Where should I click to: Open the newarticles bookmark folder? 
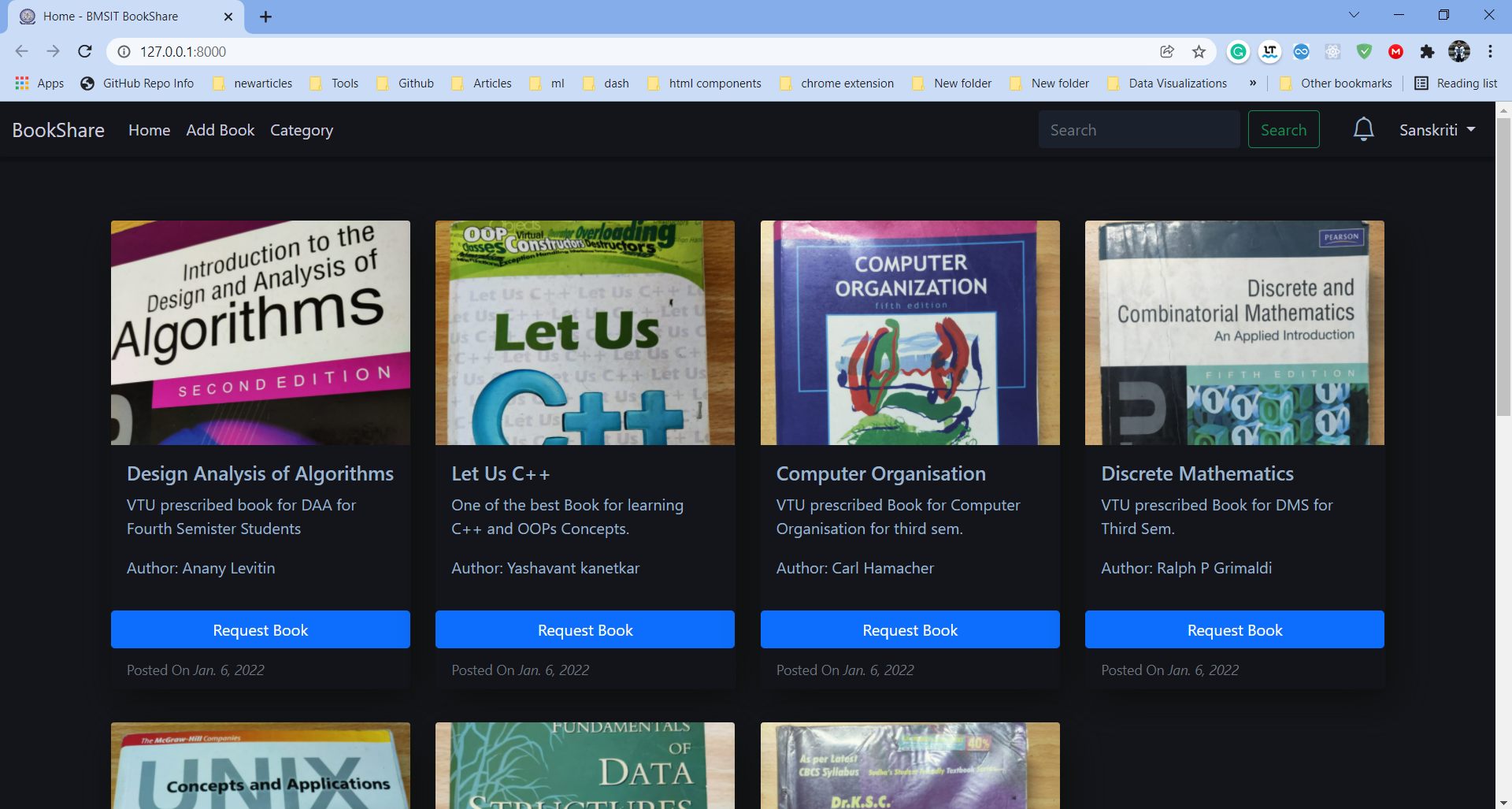253,83
